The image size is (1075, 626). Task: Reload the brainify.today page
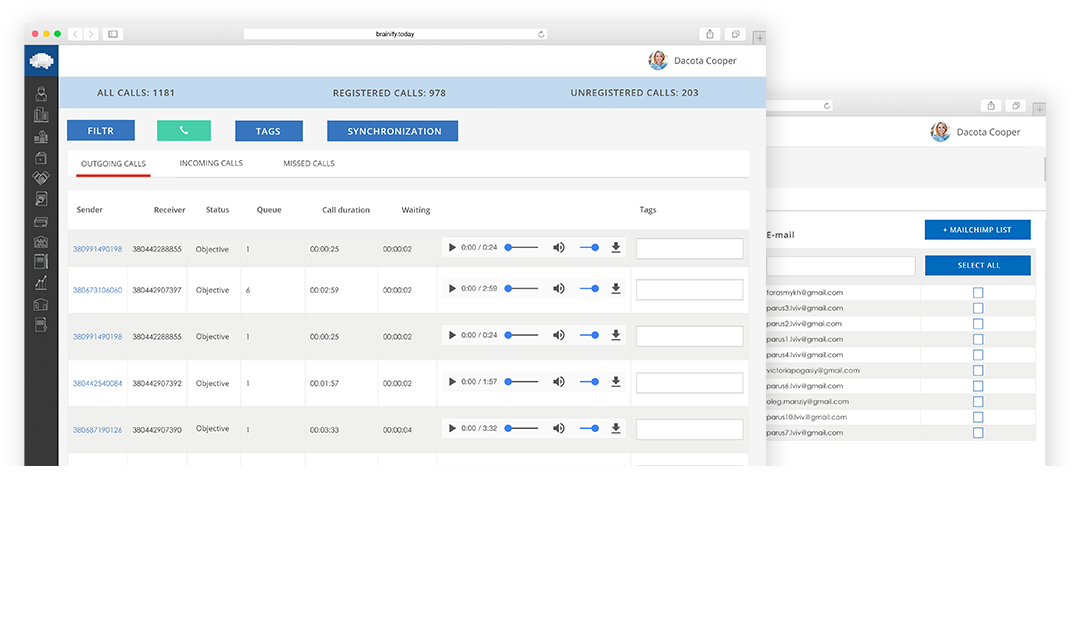click(541, 34)
